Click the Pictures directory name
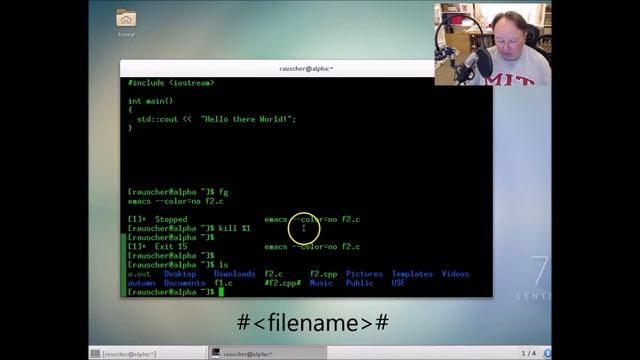The height and width of the screenshot is (360, 640). click(x=364, y=274)
